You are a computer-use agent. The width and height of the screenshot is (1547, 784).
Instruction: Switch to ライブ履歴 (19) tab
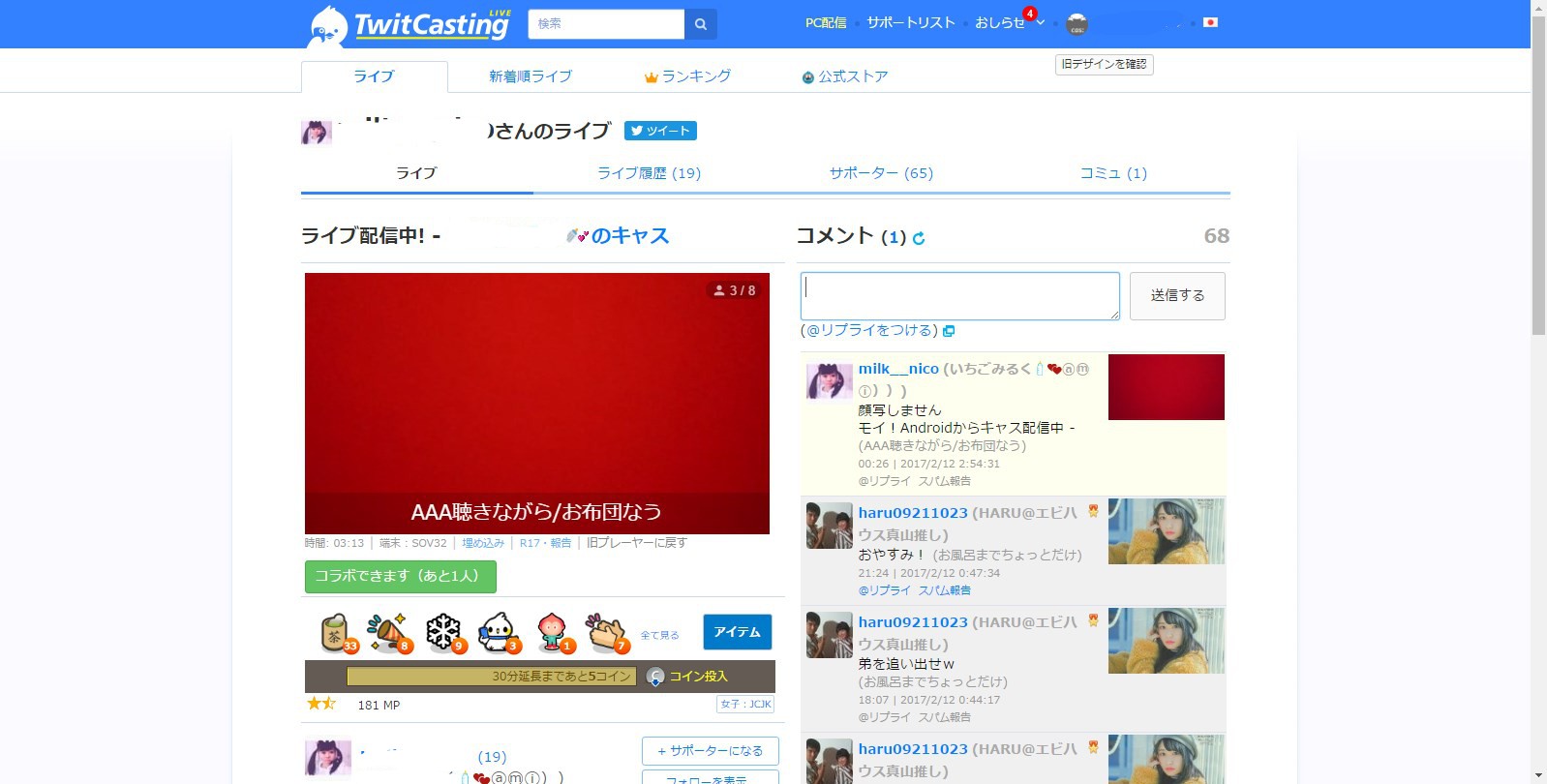649,173
